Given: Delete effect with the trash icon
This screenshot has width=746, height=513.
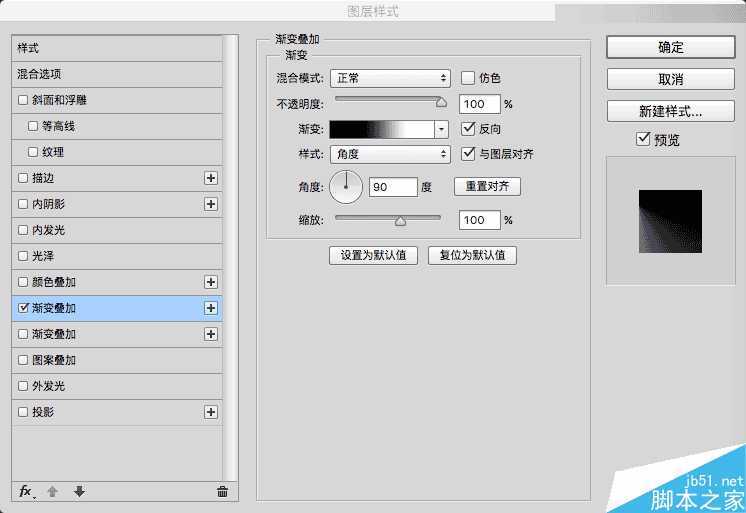Looking at the screenshot, I should (222, 491).
